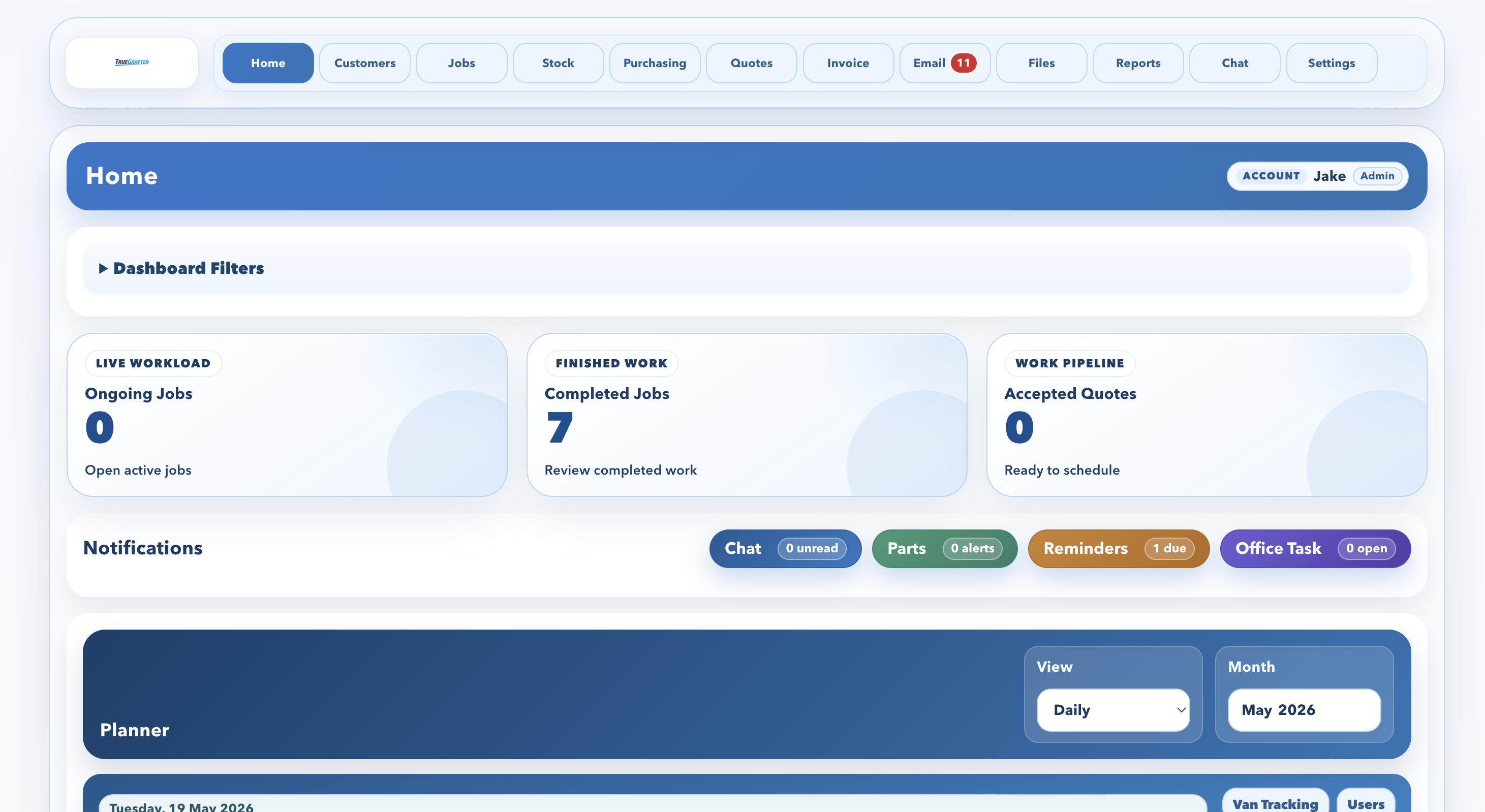The image size is (1485, 812).
Task: Go to the Quotes tab
Action: (752, 63)
